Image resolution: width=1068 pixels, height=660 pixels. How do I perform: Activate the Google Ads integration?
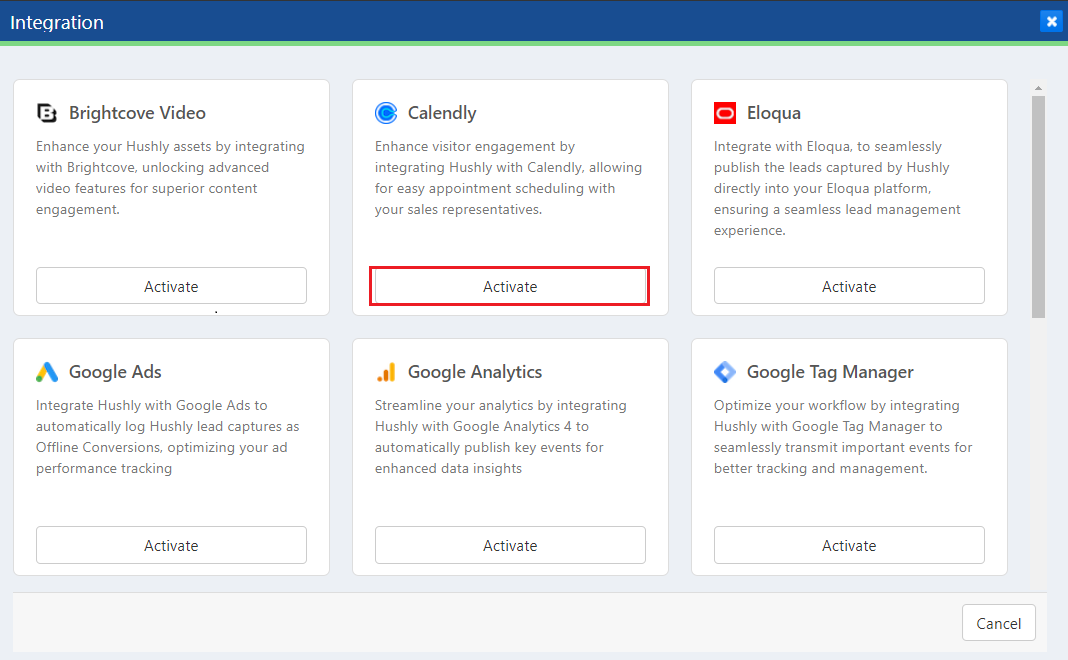click(171, 545)
